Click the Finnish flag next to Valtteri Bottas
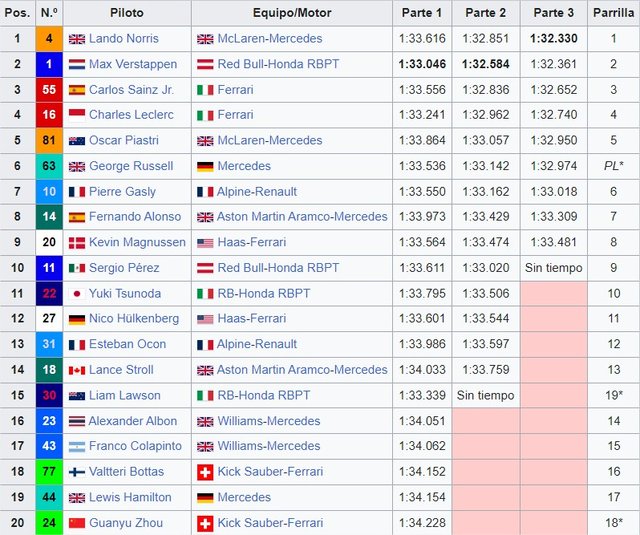This screenshot has height=535, width=640. pos(77,472)
